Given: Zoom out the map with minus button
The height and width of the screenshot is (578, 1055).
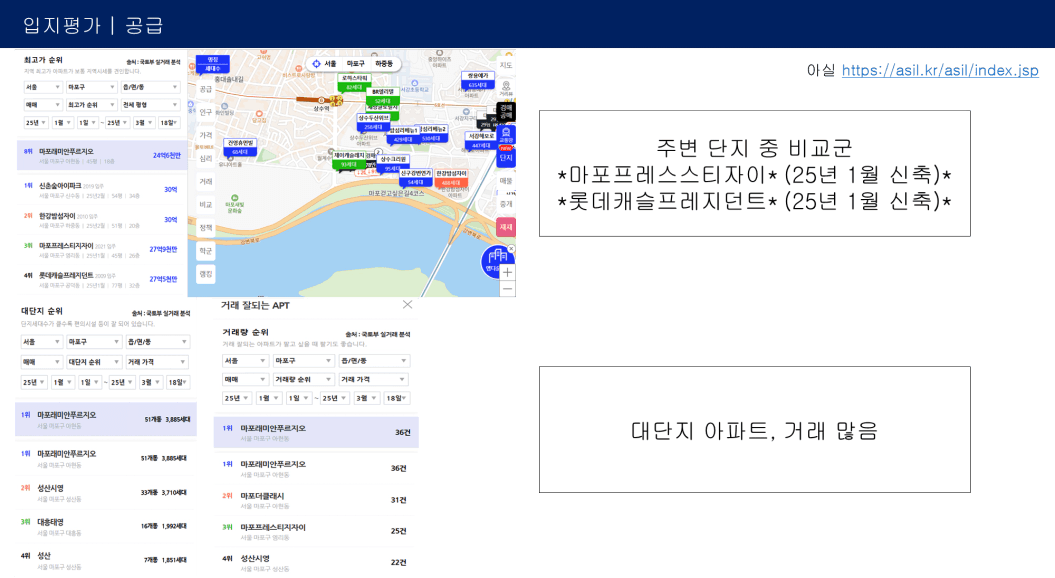Looking at the screenshot, I should click(507, 289).
